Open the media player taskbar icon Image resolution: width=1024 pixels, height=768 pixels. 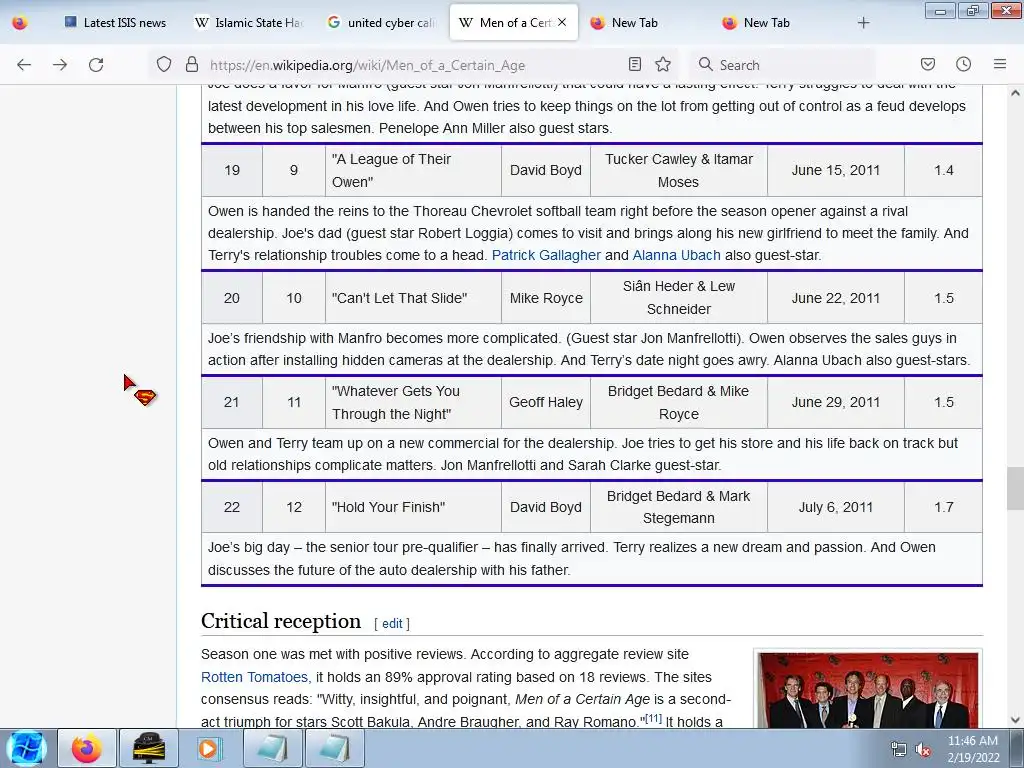pyautogui.click(x=209, y=748)
